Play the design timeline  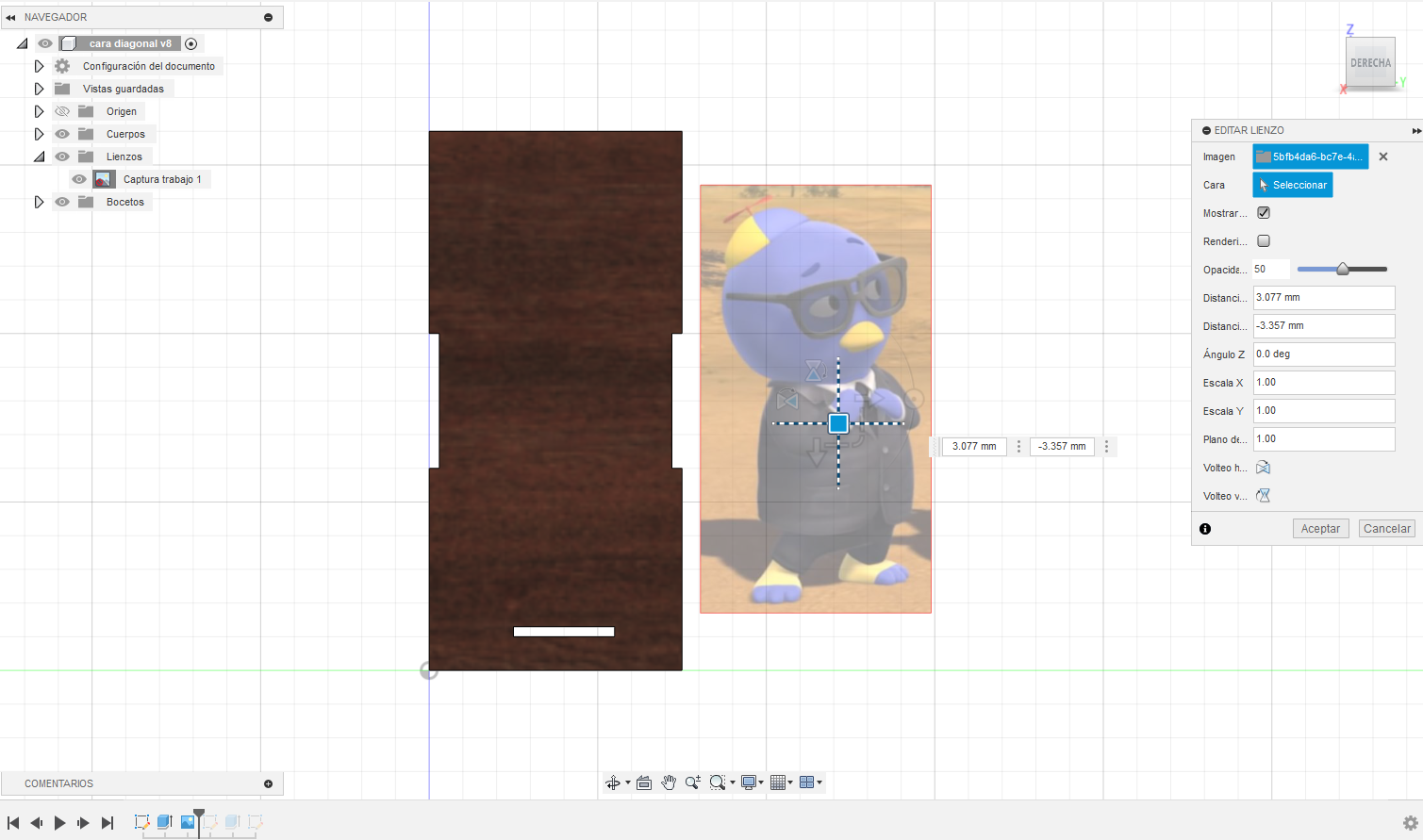(x=59, y=823)
